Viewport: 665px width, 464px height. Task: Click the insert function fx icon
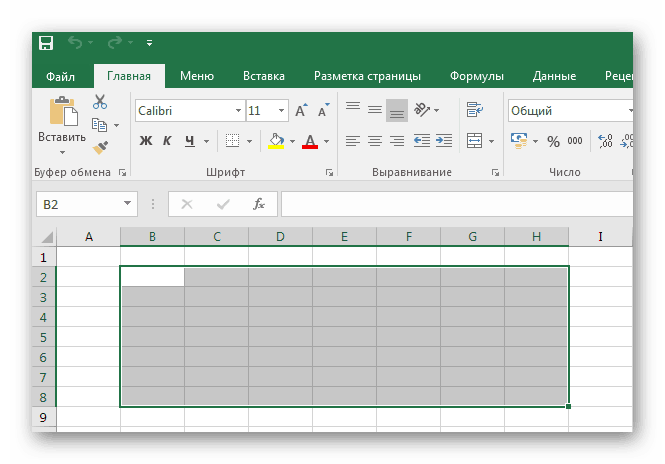click(x=259, y=204)
